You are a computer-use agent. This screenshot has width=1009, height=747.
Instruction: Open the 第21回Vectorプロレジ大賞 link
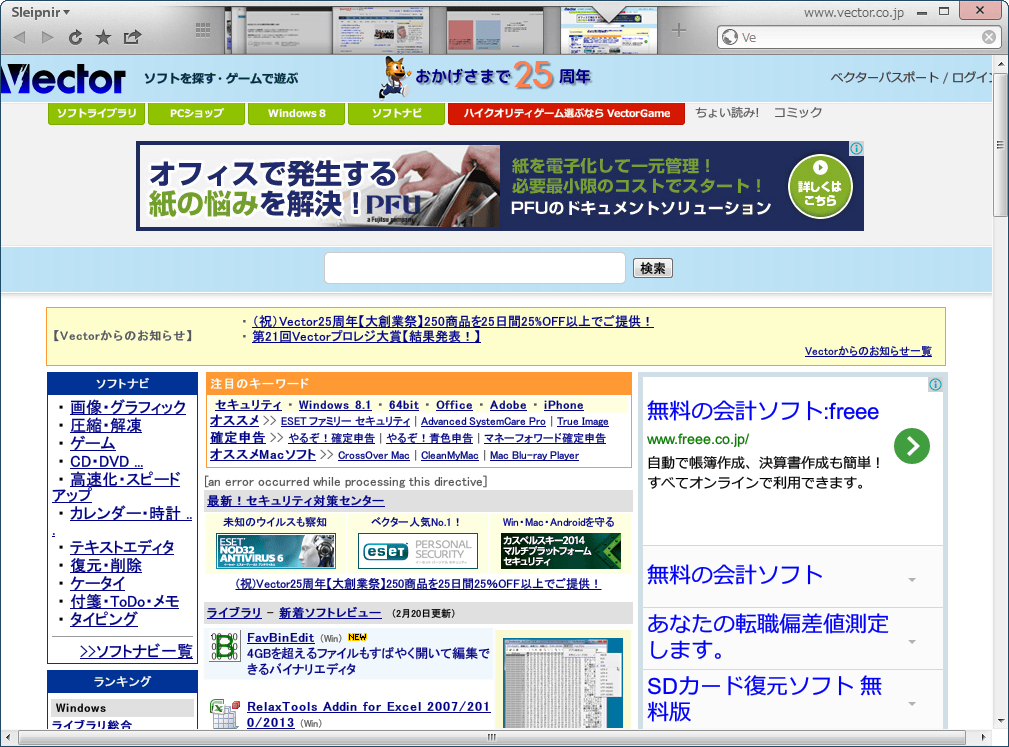click(x=366, y=337)
